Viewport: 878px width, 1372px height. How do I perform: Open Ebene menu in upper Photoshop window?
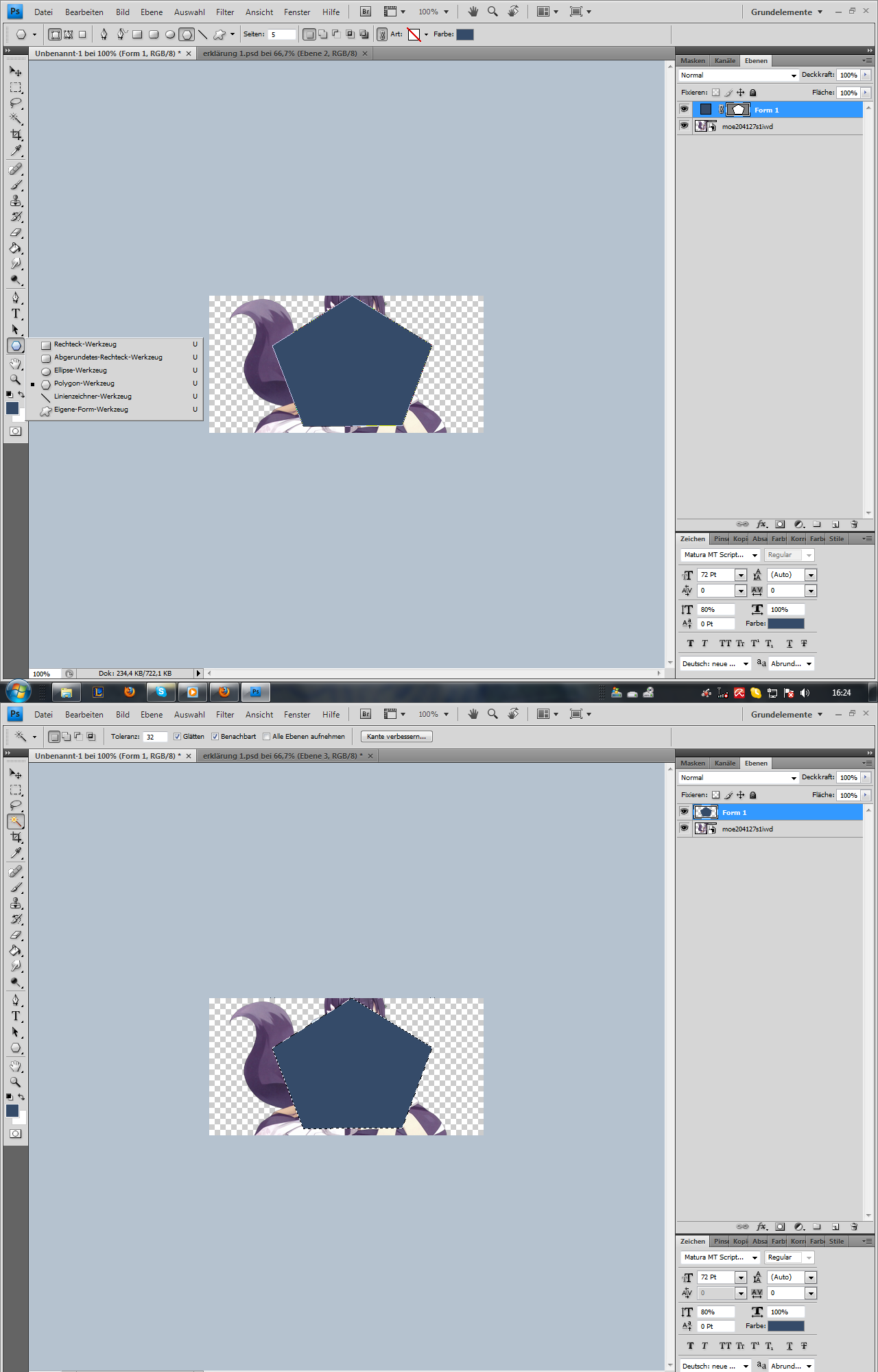[x=152, y=12]
